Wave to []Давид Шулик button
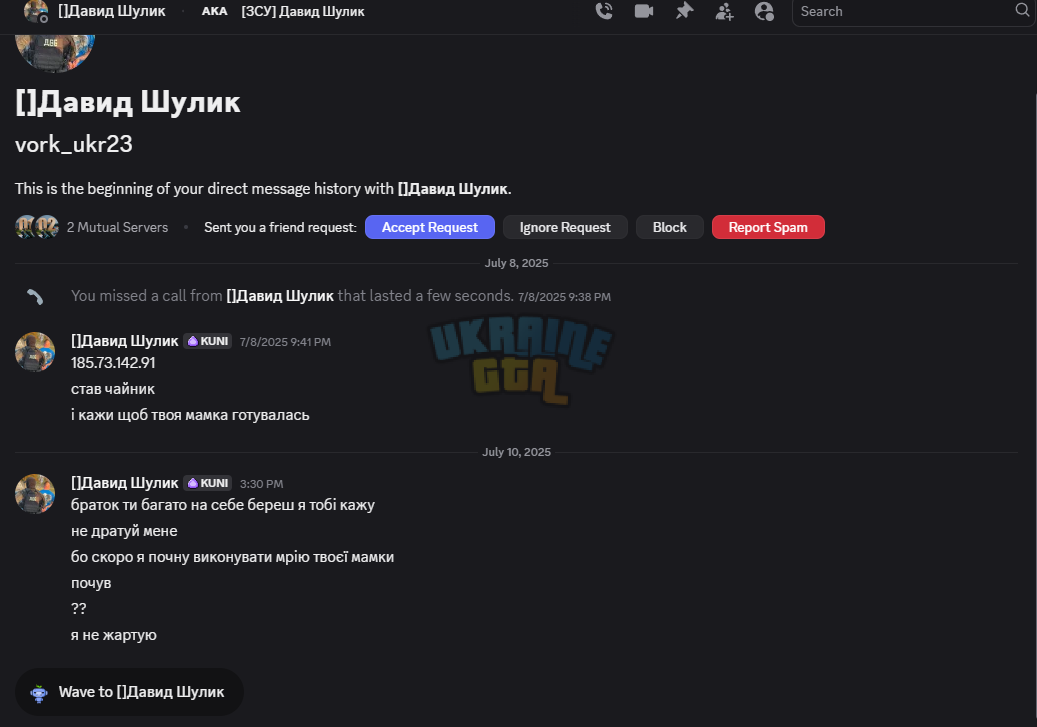Viewport: 1037px width, 727px height. pyautogui.click(x=130, y=692)
